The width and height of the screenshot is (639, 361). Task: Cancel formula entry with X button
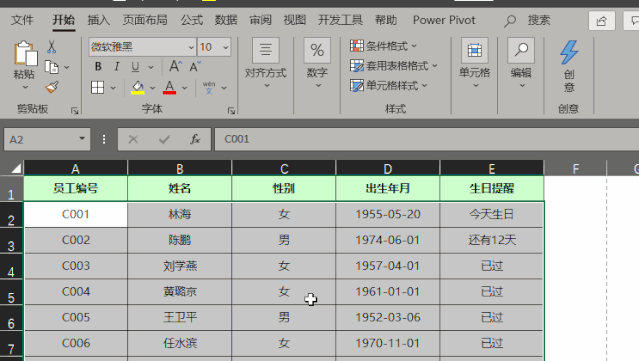133,139
